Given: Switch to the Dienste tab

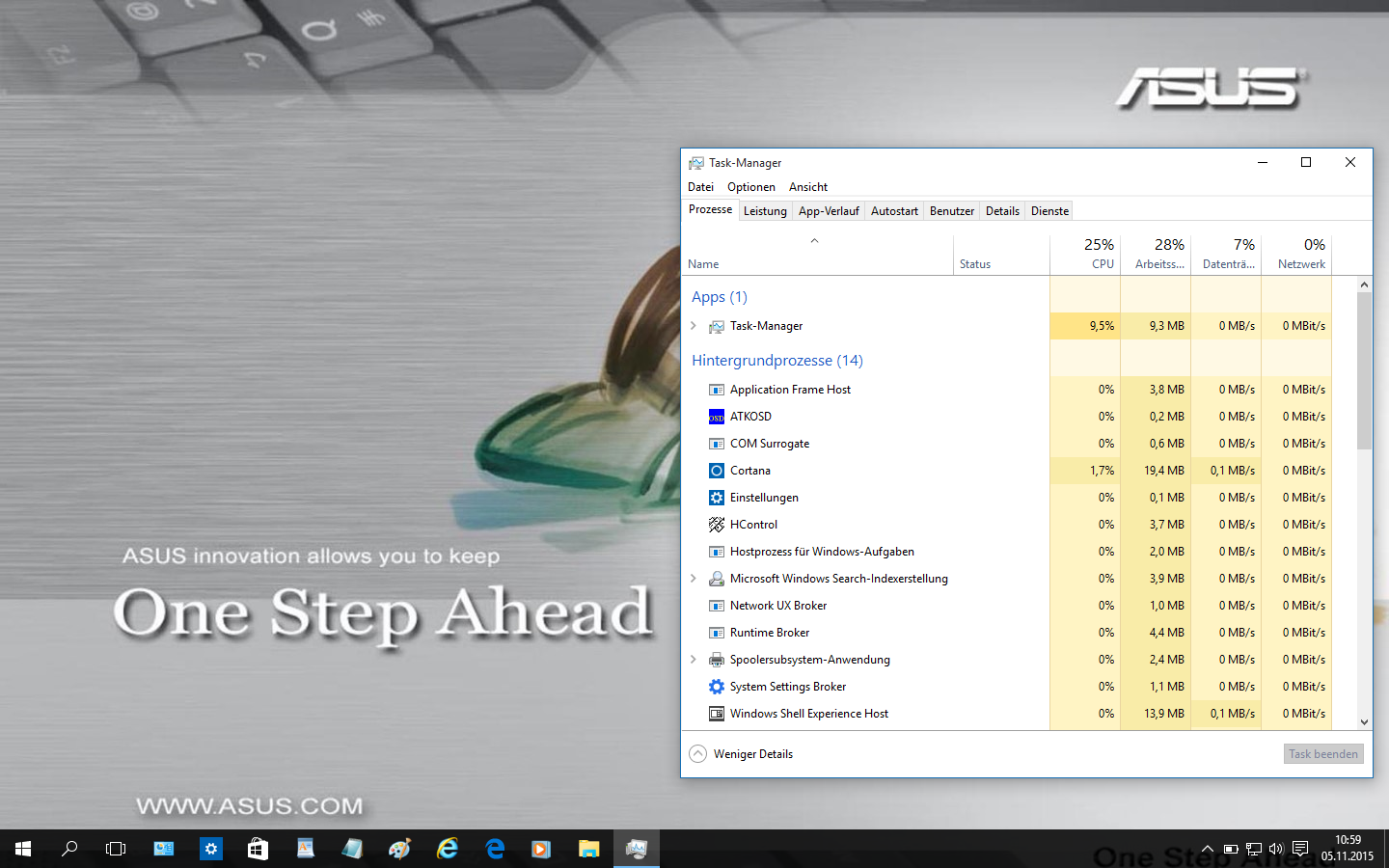Looking at the screenshot, I should [x=1049, y=211].
